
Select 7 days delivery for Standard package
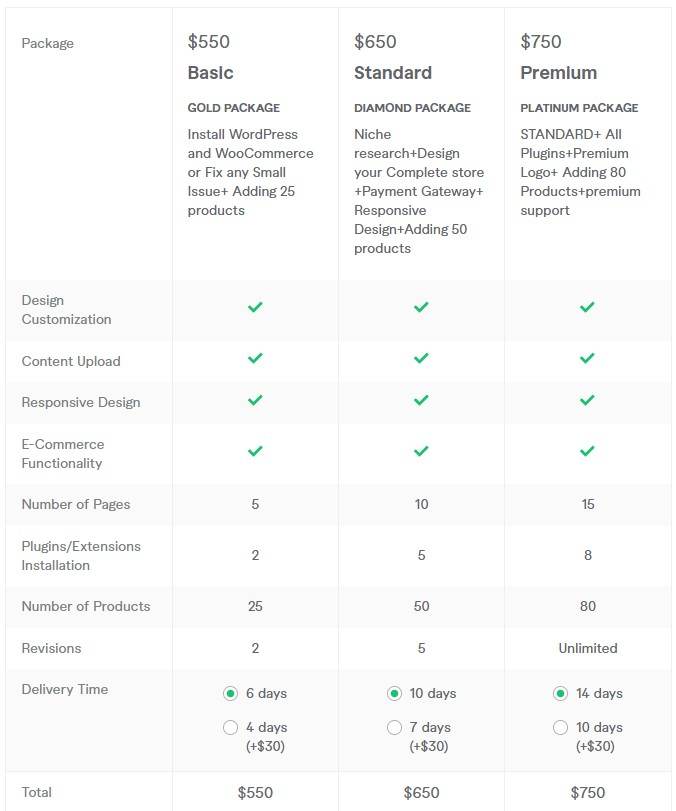coord(396,727)
